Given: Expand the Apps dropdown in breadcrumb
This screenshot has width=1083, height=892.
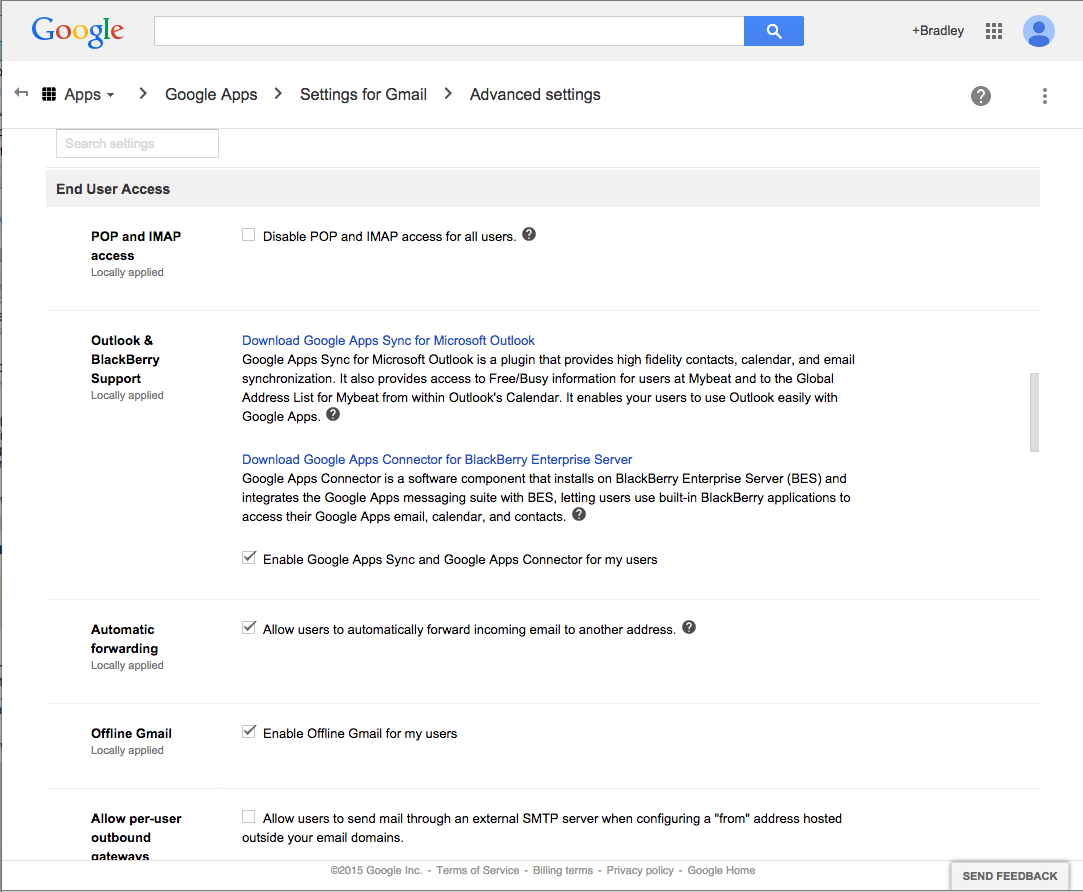Looking at the screenshot, I should 80,95.
